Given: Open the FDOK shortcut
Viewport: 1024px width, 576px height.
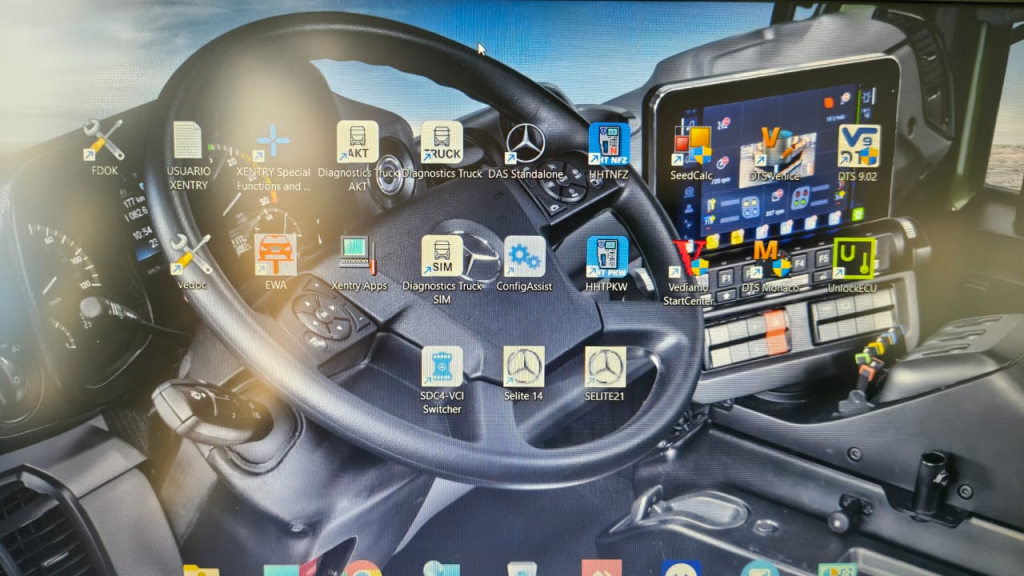Looking at the screenshot, I should pos(104,141).
